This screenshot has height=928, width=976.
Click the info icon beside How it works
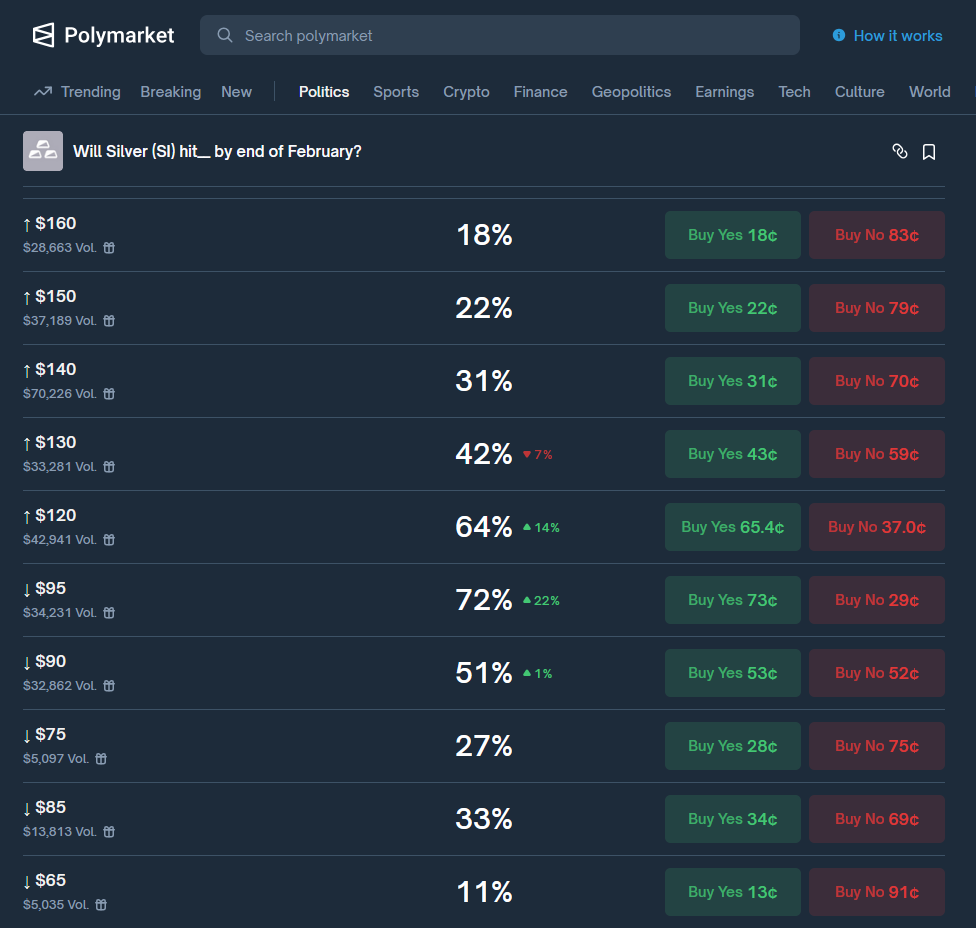[x=839, y=35]
